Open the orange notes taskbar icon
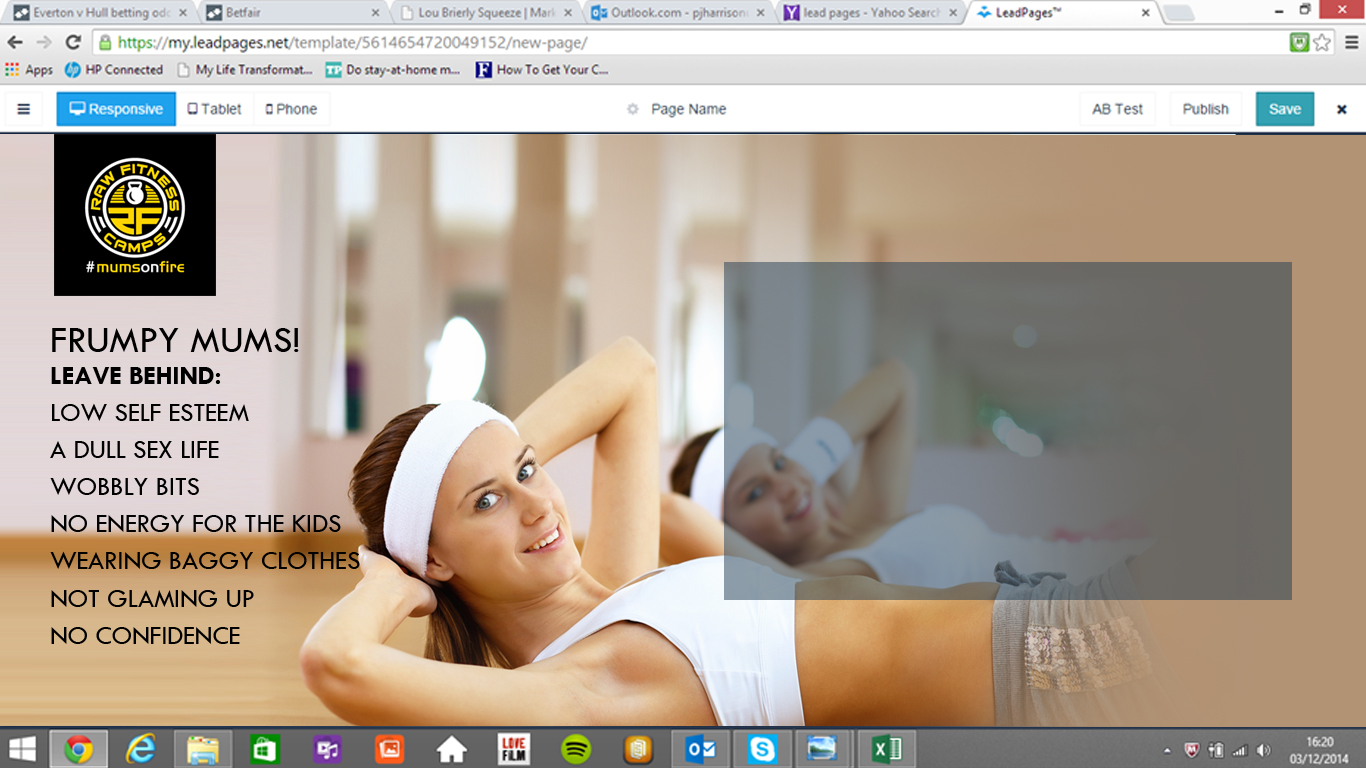The image size is (1366, 768). click(x=638, y=749)
